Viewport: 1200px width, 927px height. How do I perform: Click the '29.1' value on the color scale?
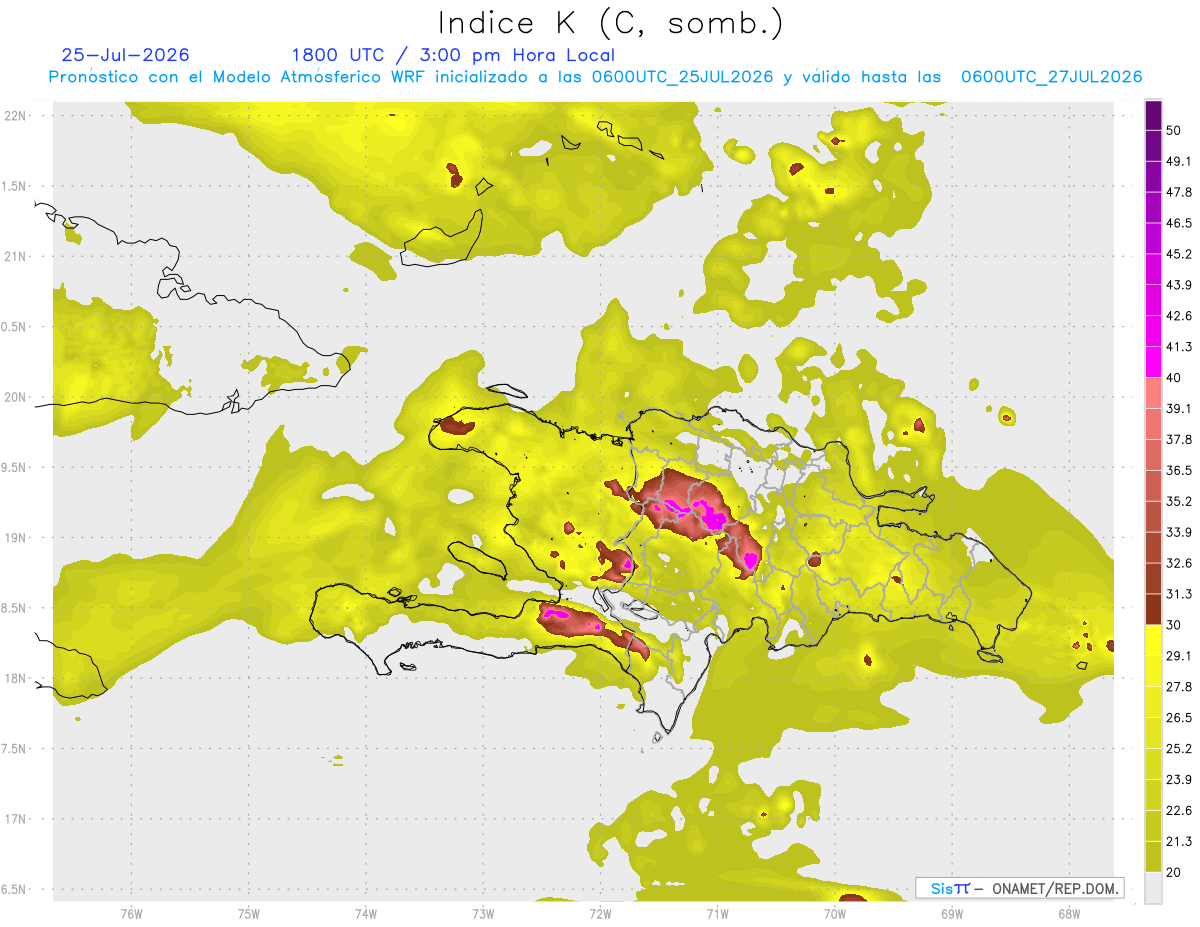pyautogui.click(x=1180, y=656)
